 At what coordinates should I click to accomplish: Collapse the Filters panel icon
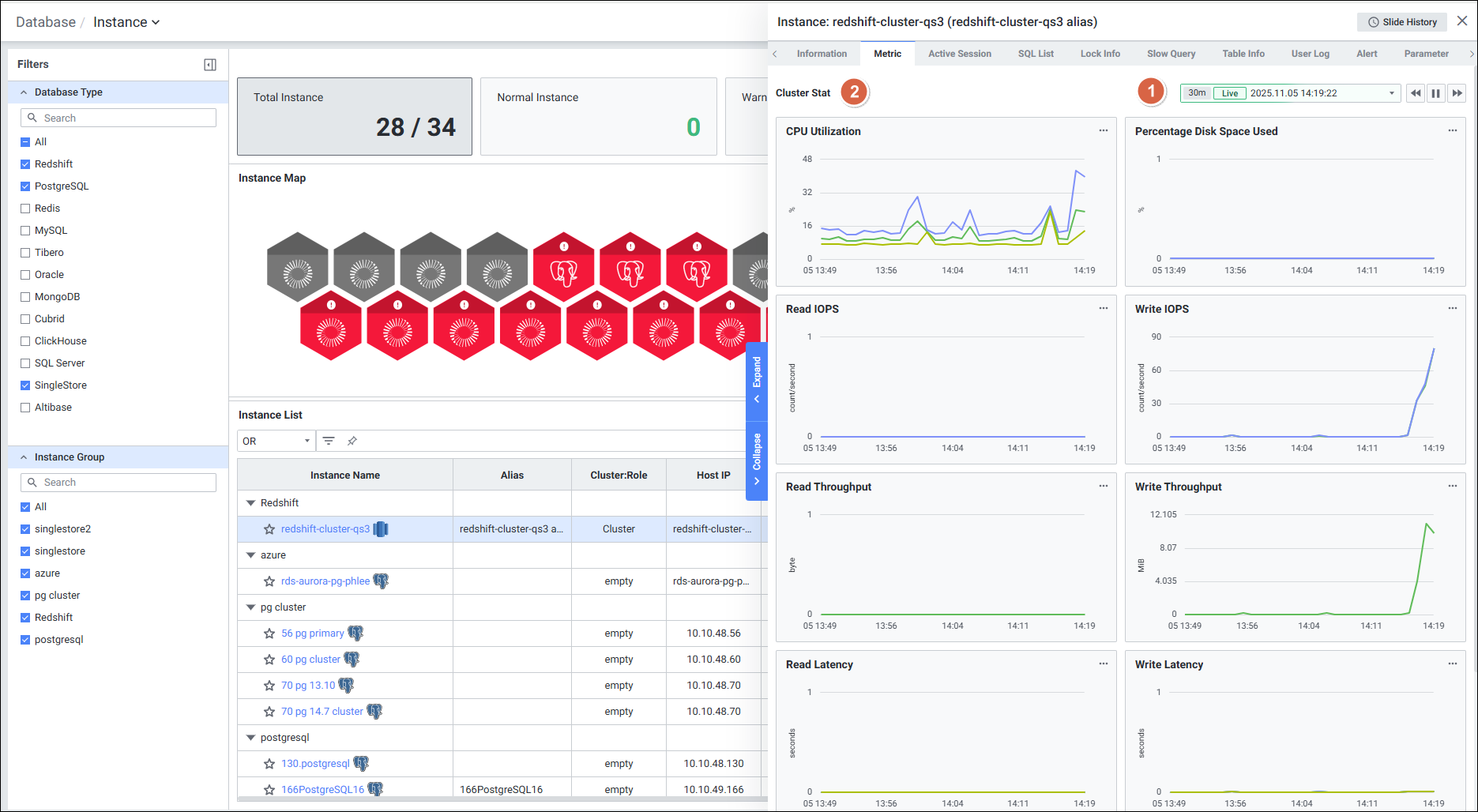210,65
